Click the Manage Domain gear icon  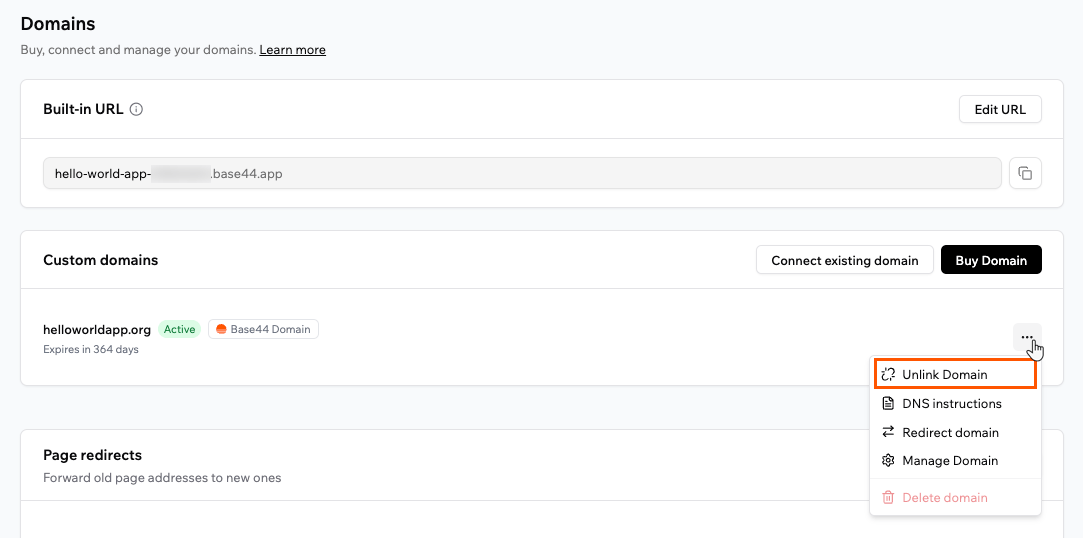(888, 461)
